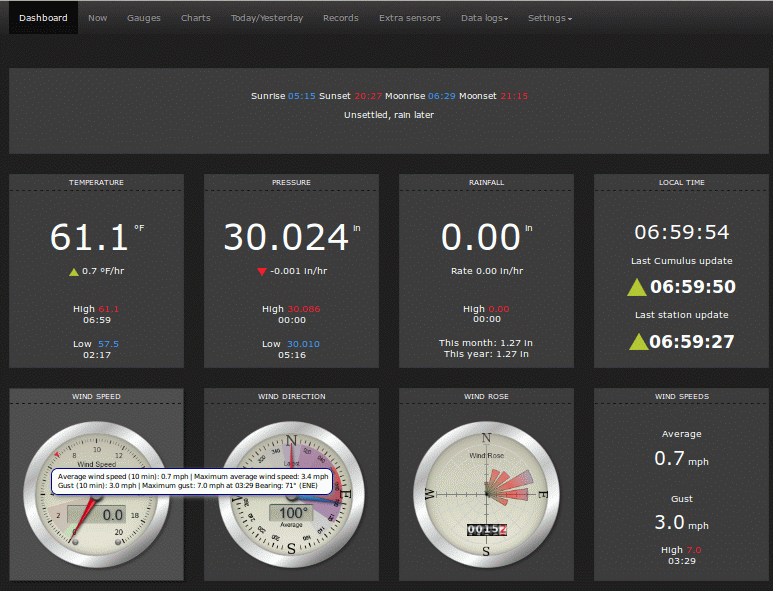Click the Wind Direction compass gauge
Image resolution: width=773 pixels, height=591 pixels.
pos(291,535)
